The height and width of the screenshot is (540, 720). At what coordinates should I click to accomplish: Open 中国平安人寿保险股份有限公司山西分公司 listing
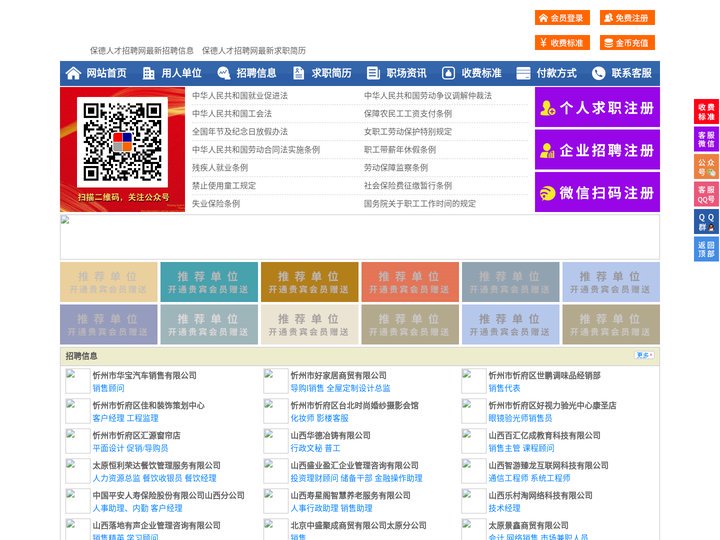coord(169,495)
